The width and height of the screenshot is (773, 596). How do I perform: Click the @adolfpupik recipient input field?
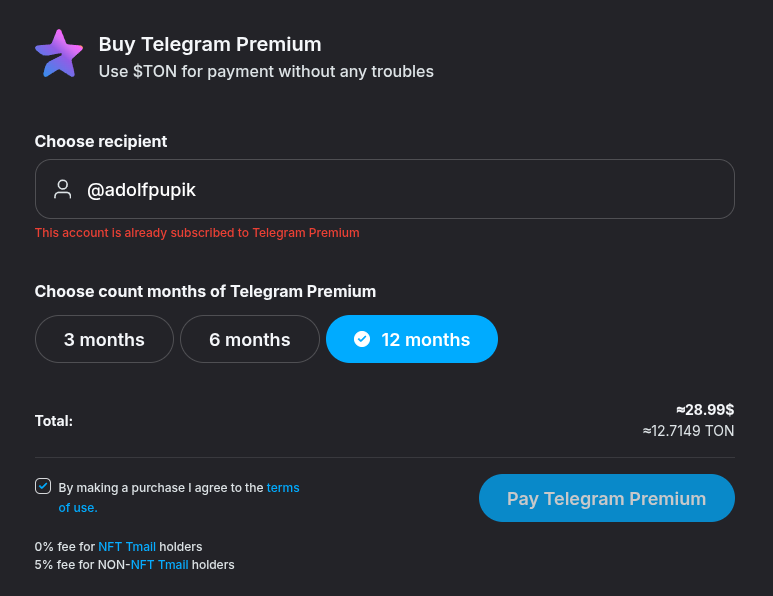400,189
